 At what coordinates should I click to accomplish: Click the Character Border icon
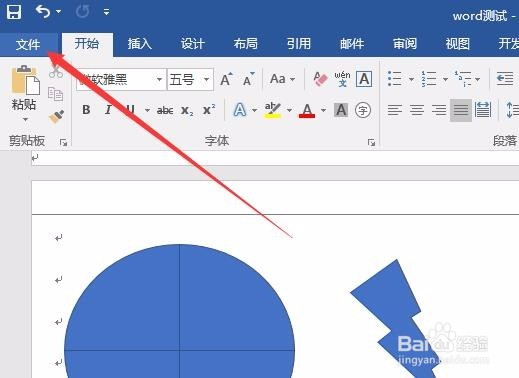(x=364, y=79)
